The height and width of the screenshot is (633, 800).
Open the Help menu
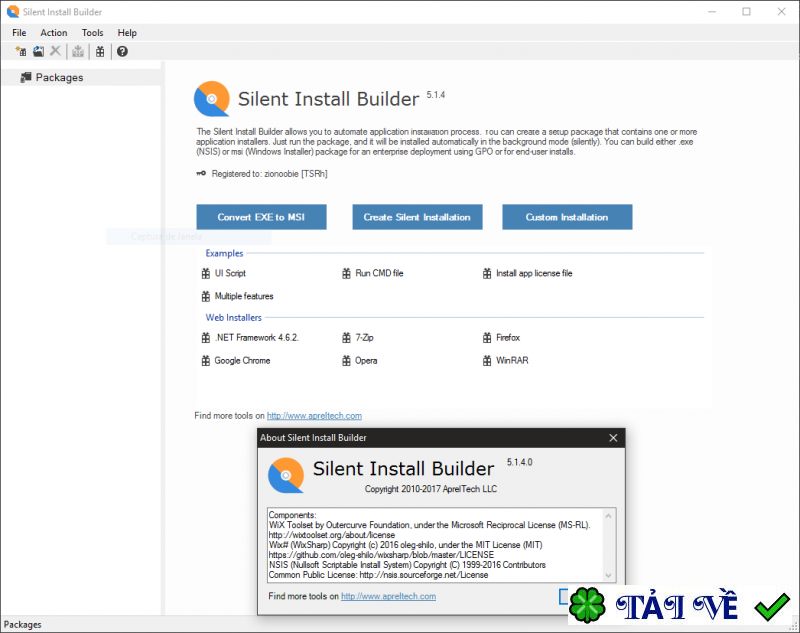point(127,33)
